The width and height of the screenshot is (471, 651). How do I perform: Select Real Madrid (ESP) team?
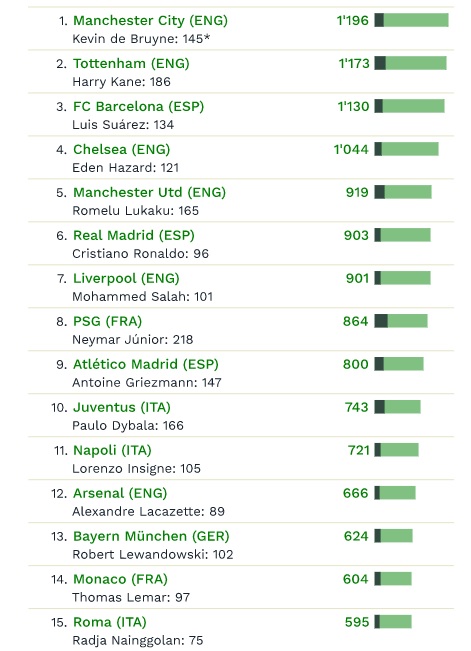click(x=134, y=235)
